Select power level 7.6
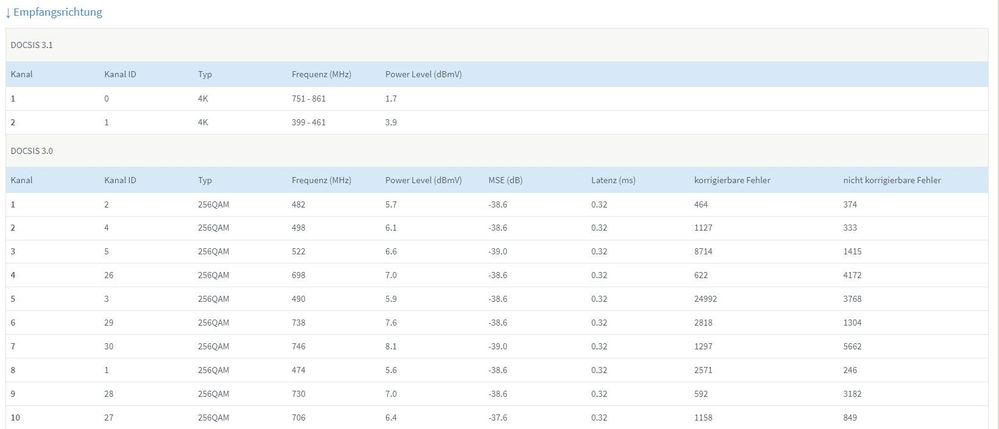The image size is (999, 429). pyautogui.click(x=391, y=323)
